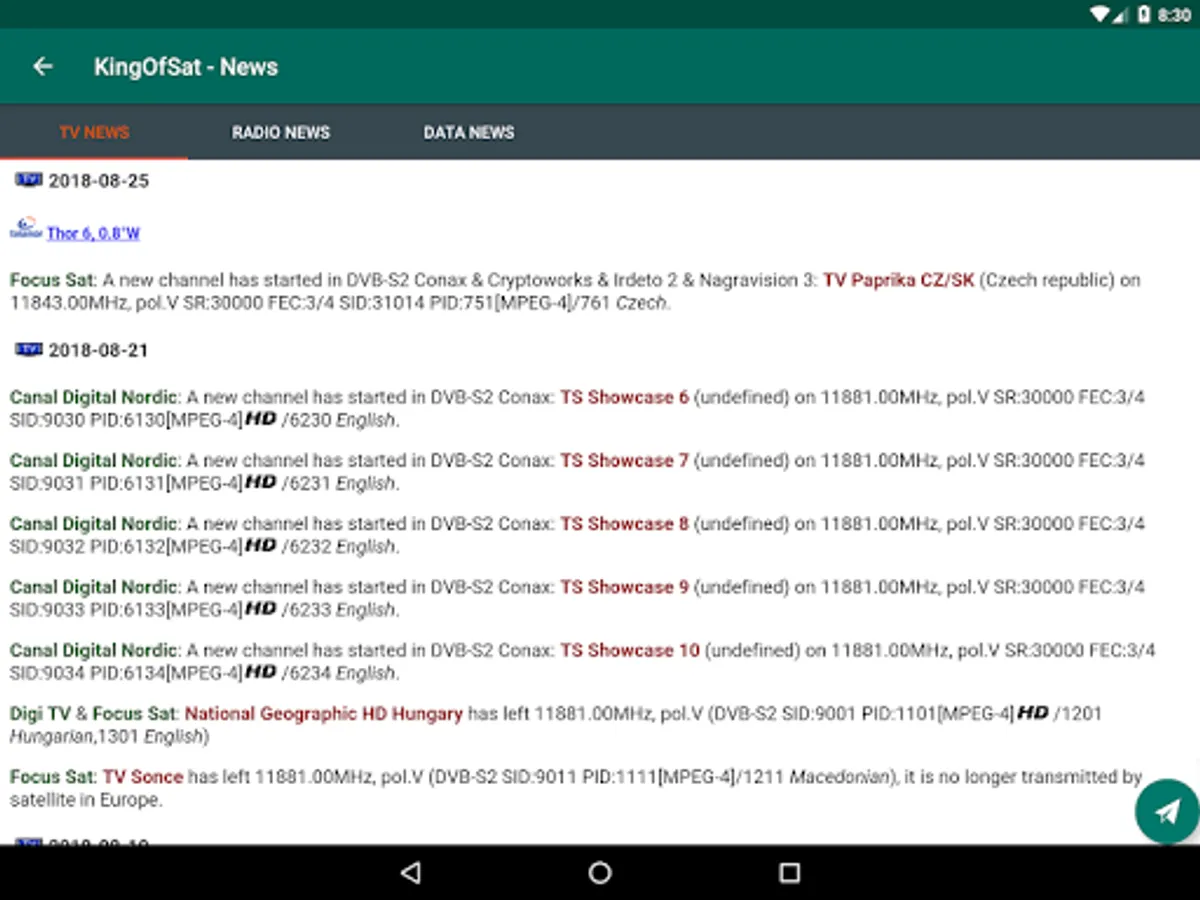The image size is (1200, 900).
Task: Open National Geographic HD Hungary link
Action: coord(324,714)
